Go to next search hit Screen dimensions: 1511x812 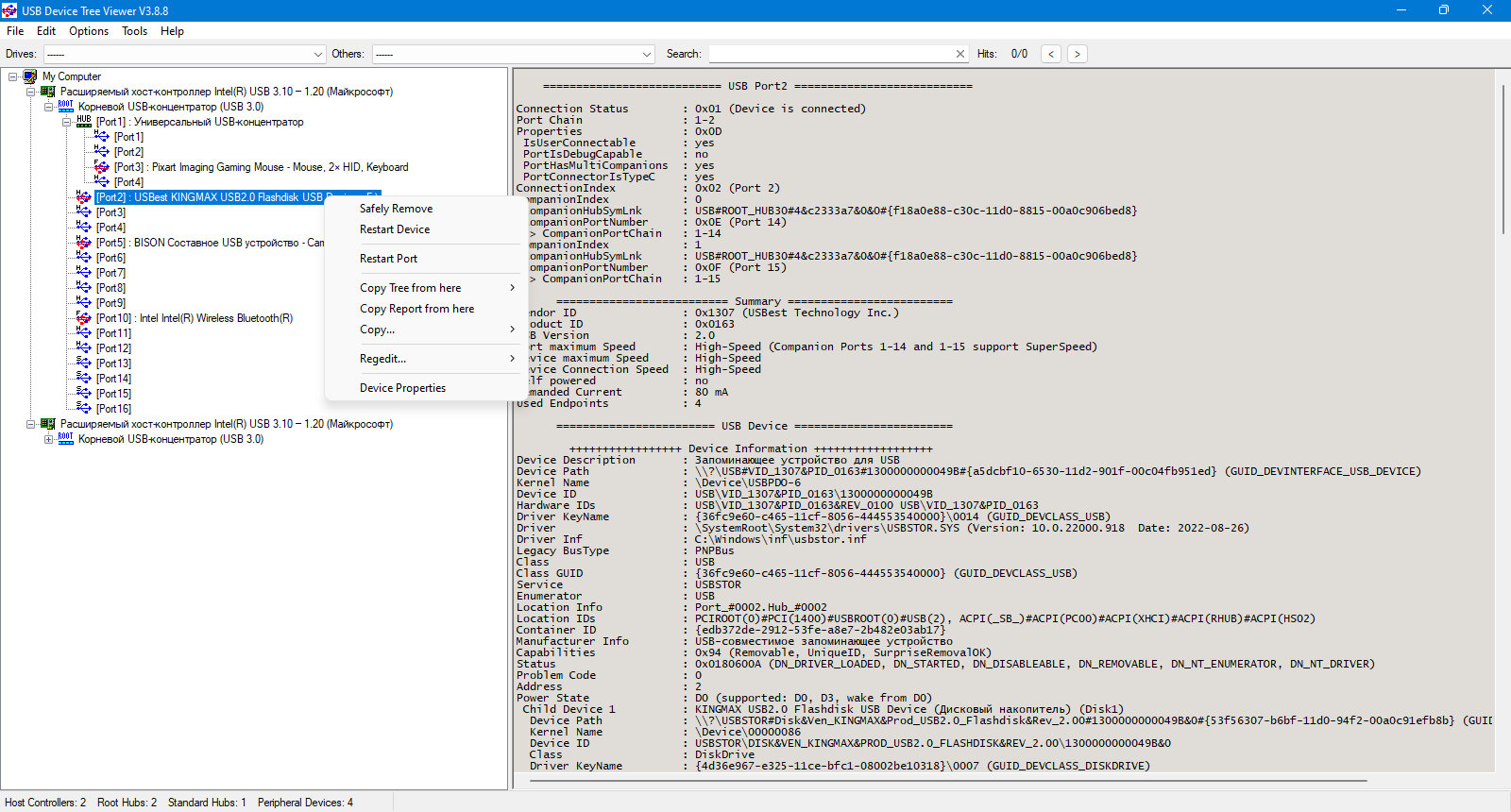coord(1078,54)
